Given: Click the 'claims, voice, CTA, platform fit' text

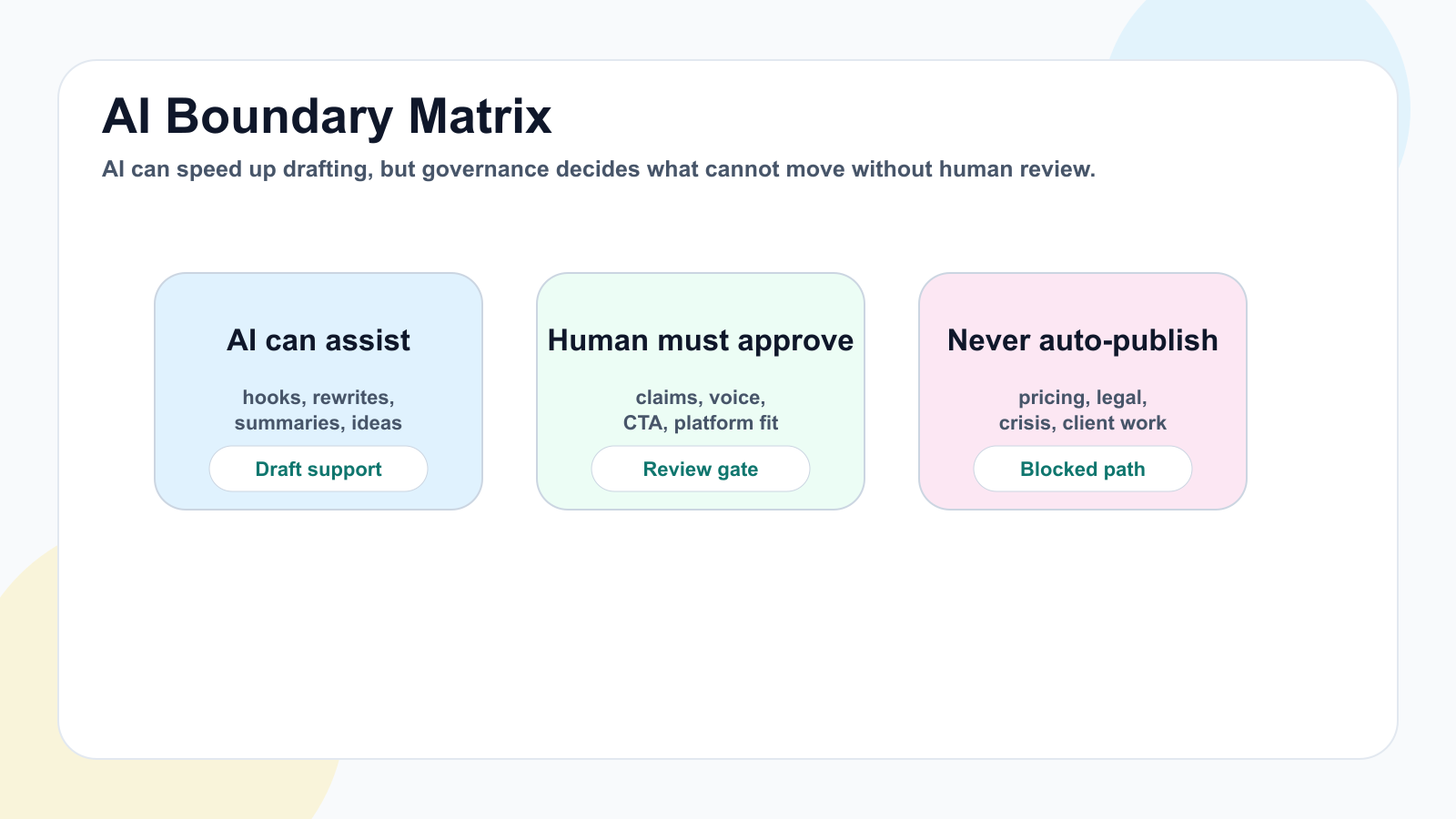Looking at the screenshot, I should pyautogui.click(x=701, y=410).
